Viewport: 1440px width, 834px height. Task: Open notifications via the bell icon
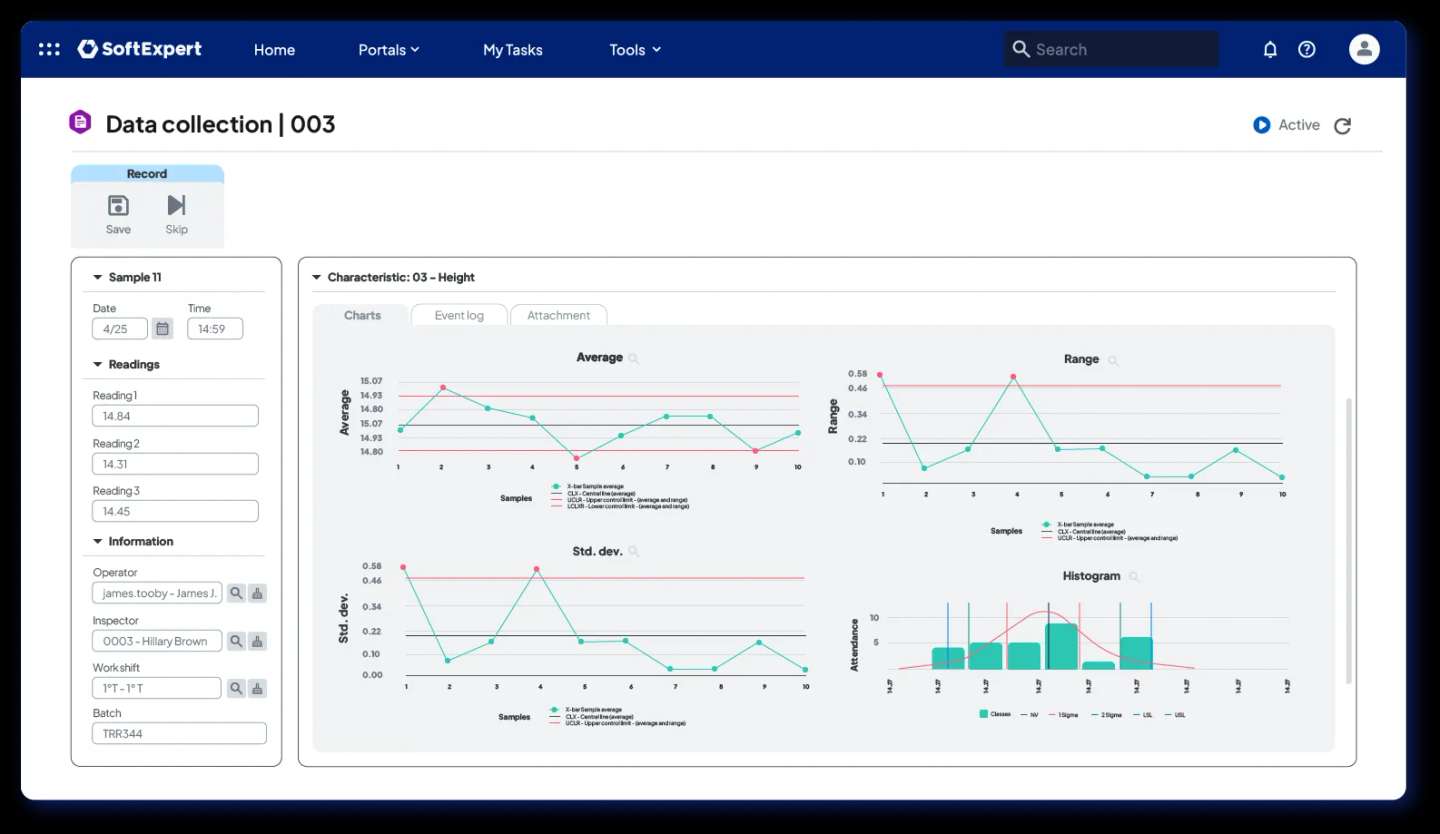pyautogui.click(x=1269, y=48)
